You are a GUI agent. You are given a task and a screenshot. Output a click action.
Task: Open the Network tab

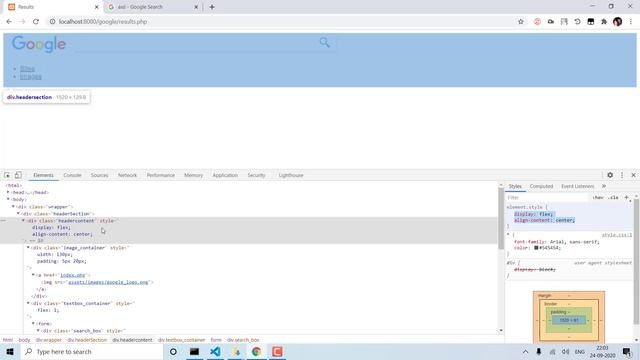(127, 175)
